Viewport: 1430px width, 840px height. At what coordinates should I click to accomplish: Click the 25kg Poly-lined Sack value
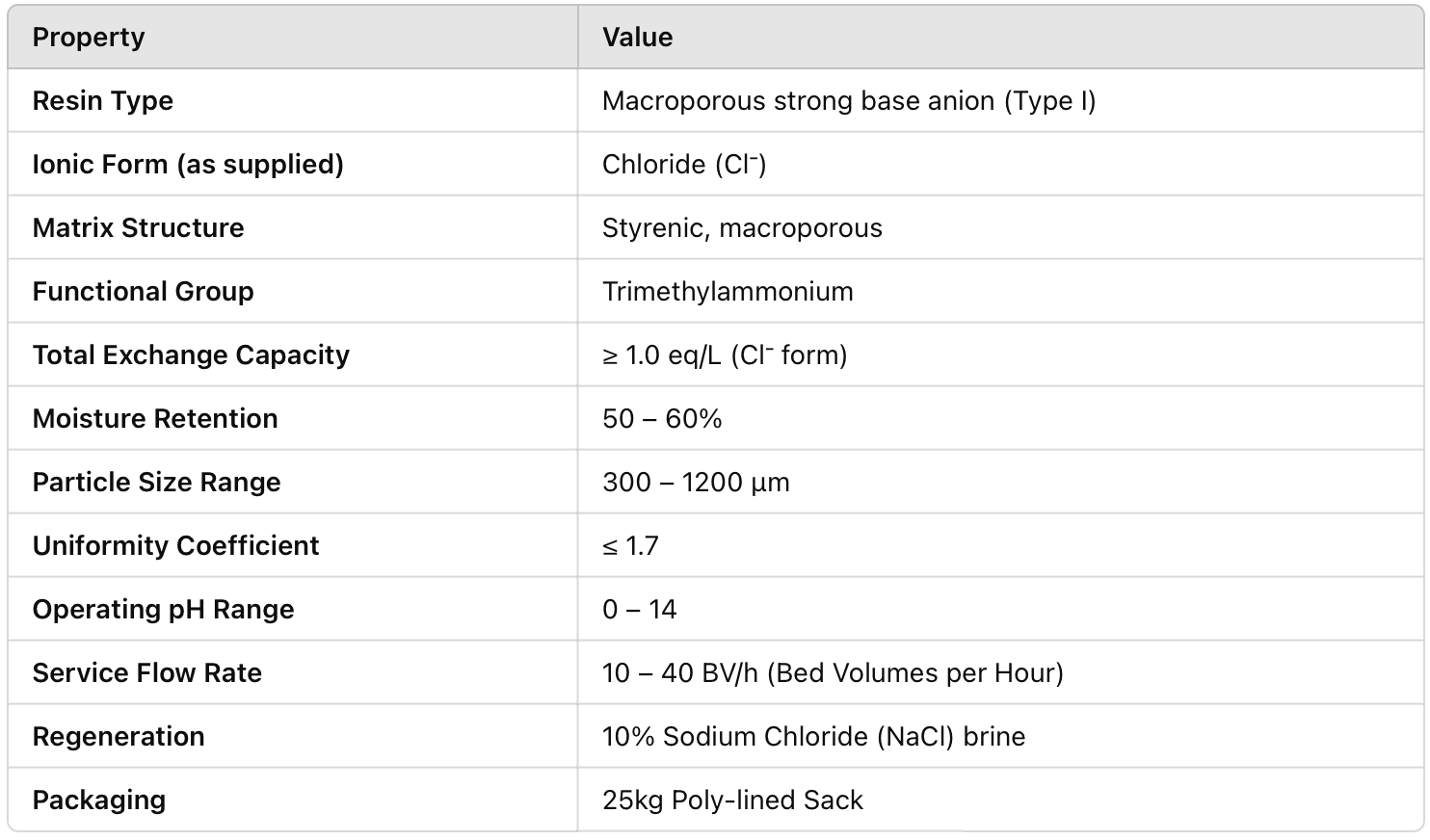pos(732,801)
